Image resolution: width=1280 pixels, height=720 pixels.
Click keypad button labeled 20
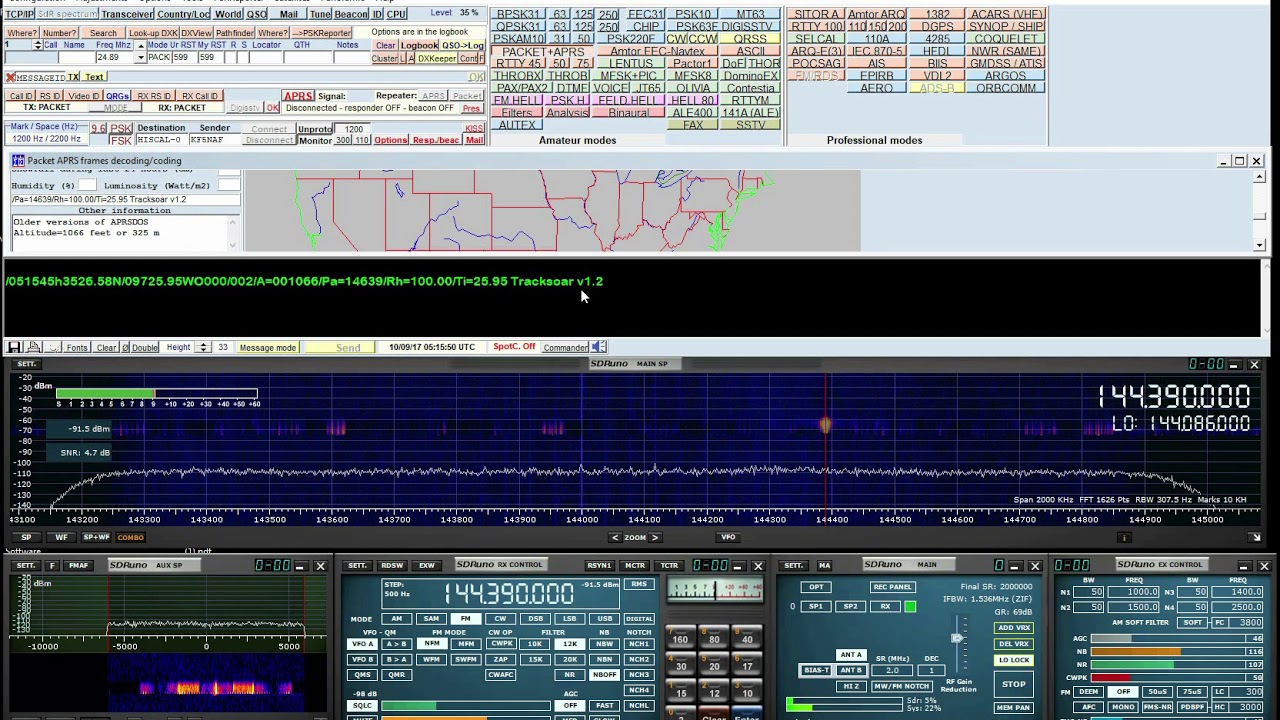click(714, 666)
